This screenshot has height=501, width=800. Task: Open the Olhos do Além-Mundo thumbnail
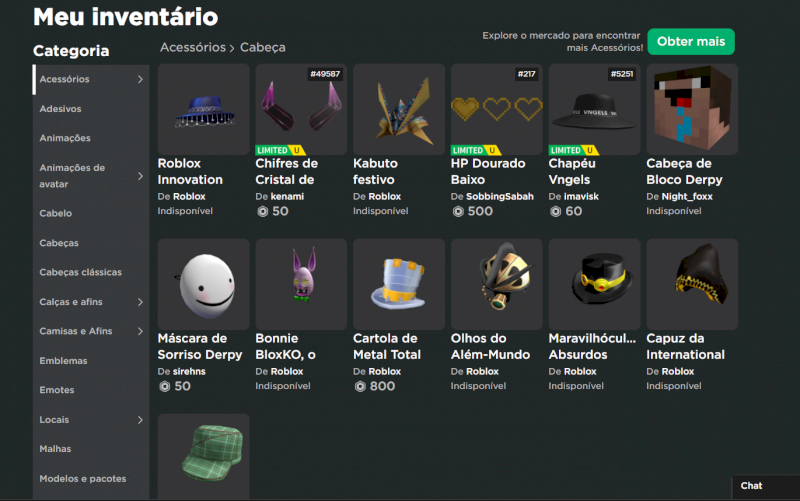coord(496,284)
